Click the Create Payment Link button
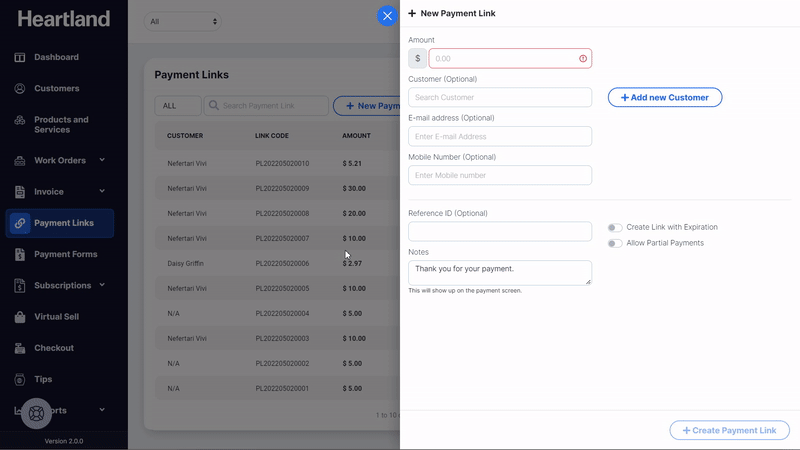The image size is (800, 450). (x=729, y=430)
